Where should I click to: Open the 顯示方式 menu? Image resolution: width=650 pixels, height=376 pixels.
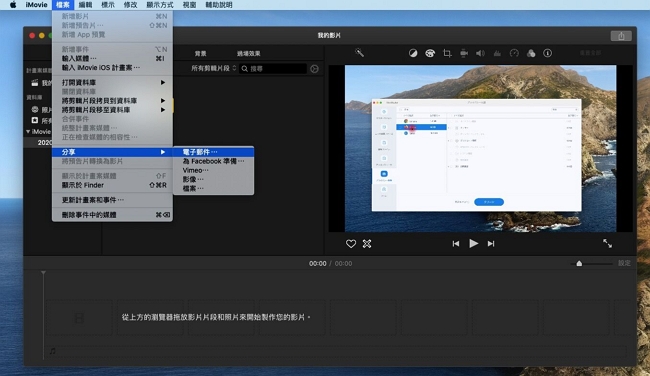(x=160, y=5)
